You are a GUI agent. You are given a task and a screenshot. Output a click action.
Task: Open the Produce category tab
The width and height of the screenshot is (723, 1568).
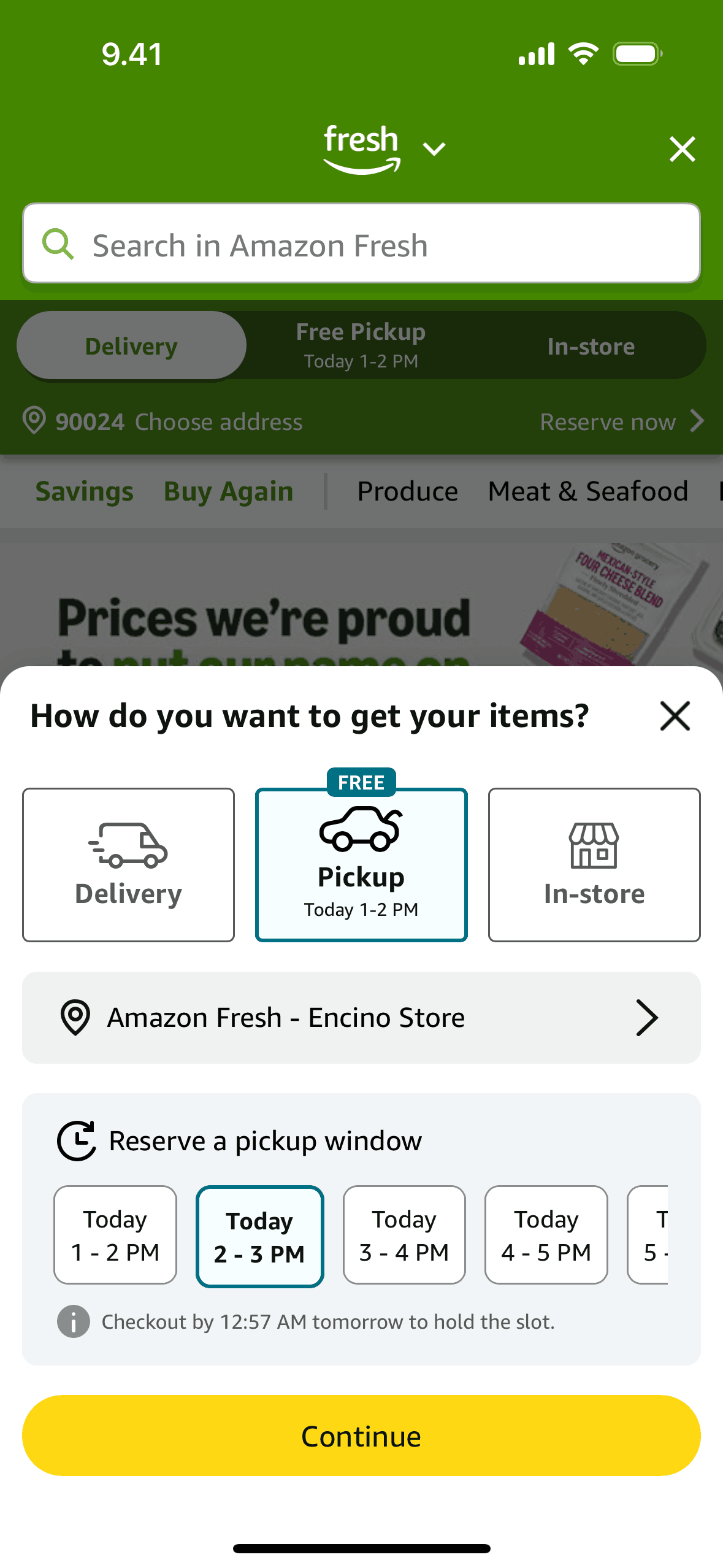407,491
